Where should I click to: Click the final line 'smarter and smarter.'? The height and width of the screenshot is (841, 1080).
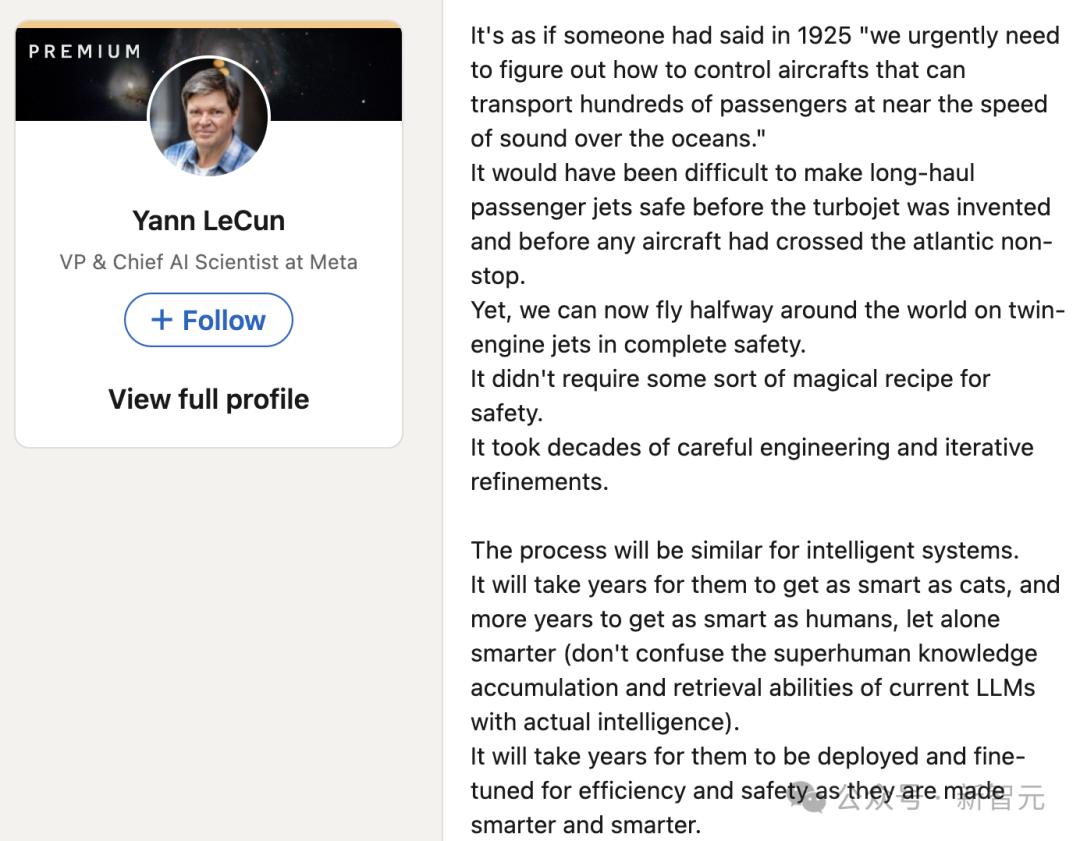pos(585,825)
